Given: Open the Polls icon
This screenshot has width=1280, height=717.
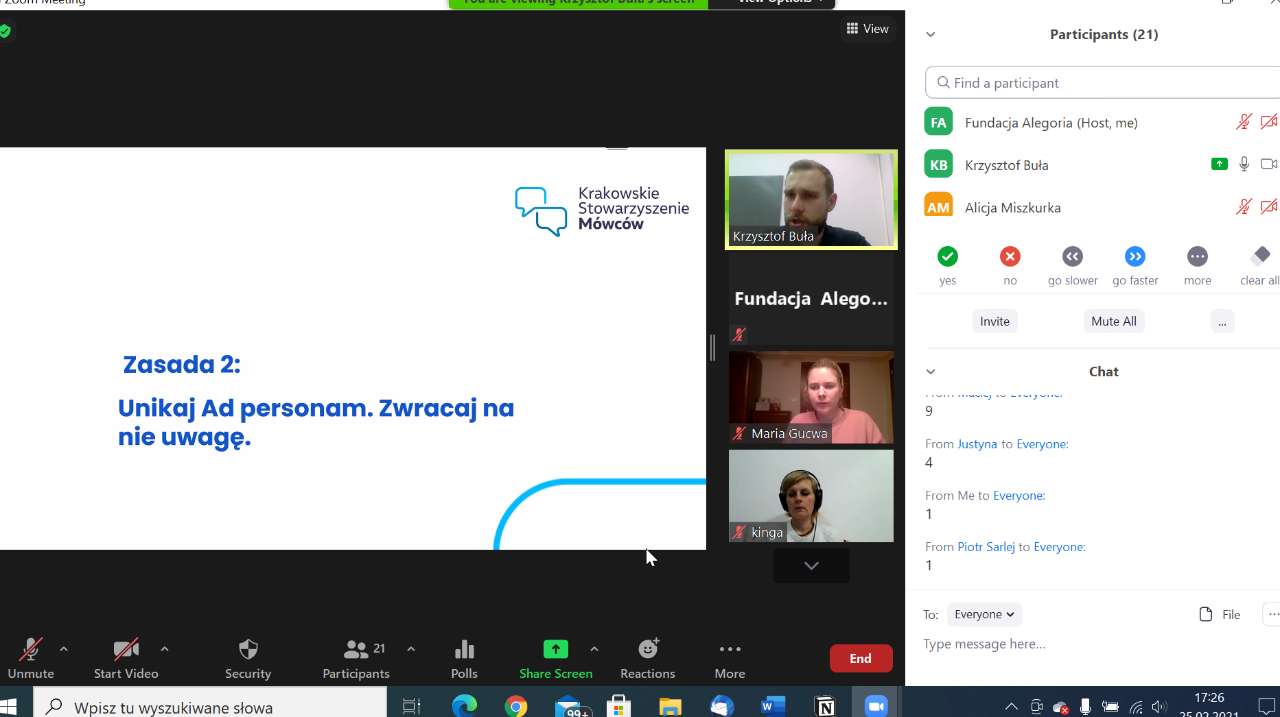Looking at the screenshot, I should (x=464, y=649).
